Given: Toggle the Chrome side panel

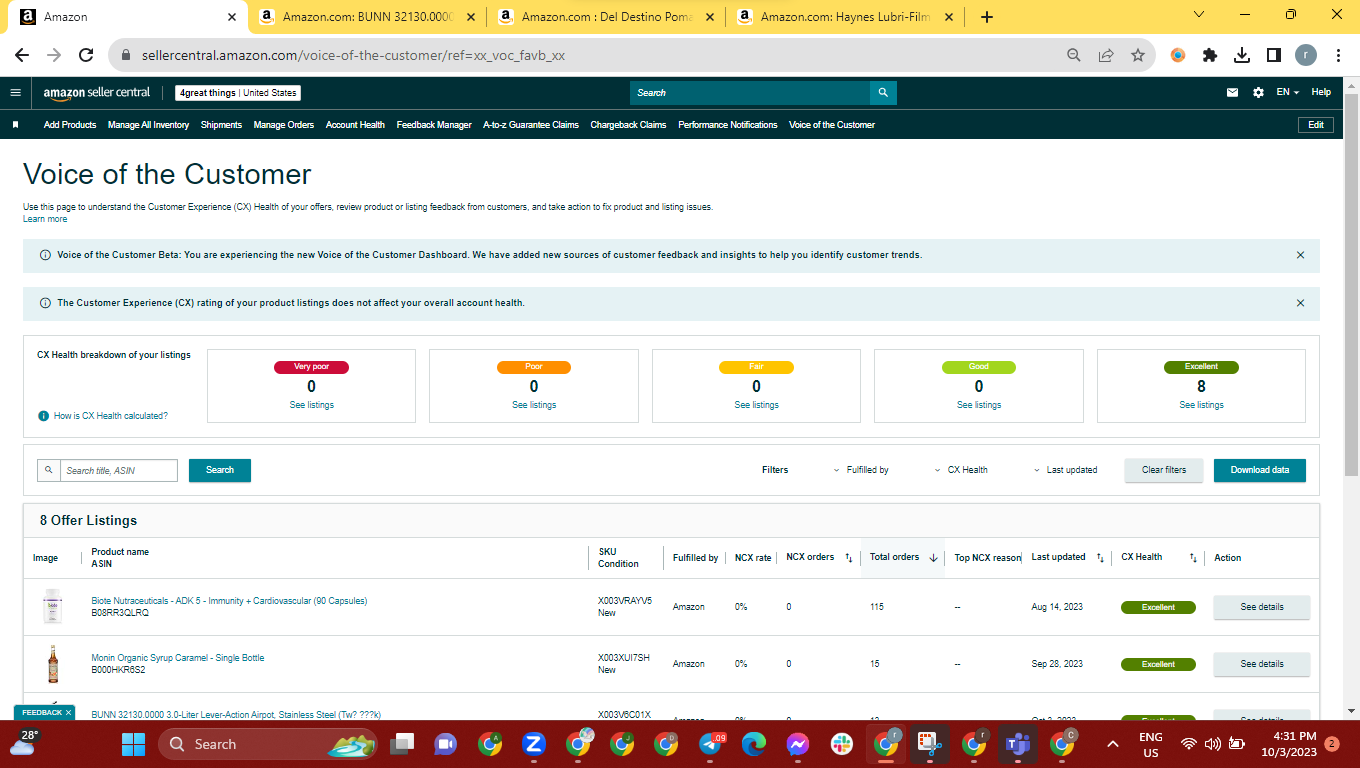Looking at the screenshot, I should (1274, 56).
